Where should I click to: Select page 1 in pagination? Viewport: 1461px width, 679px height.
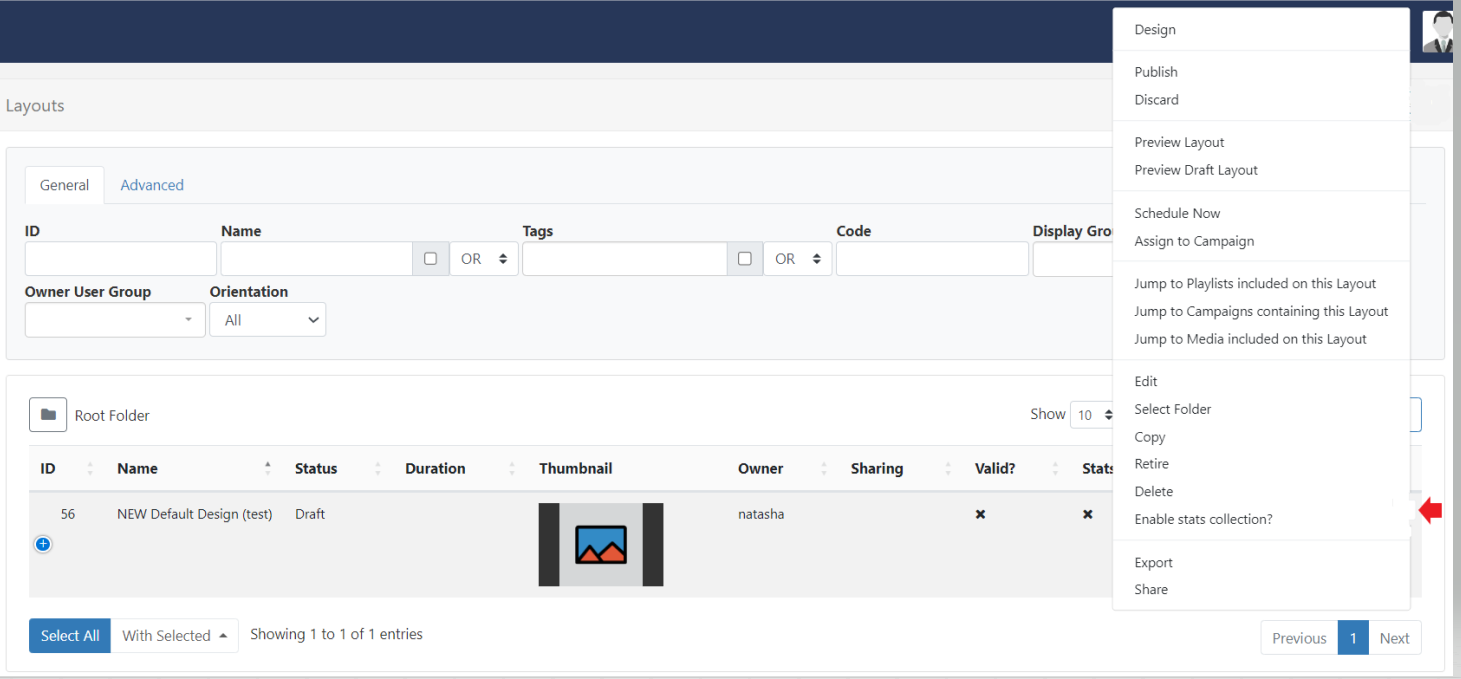point(1353,638)
